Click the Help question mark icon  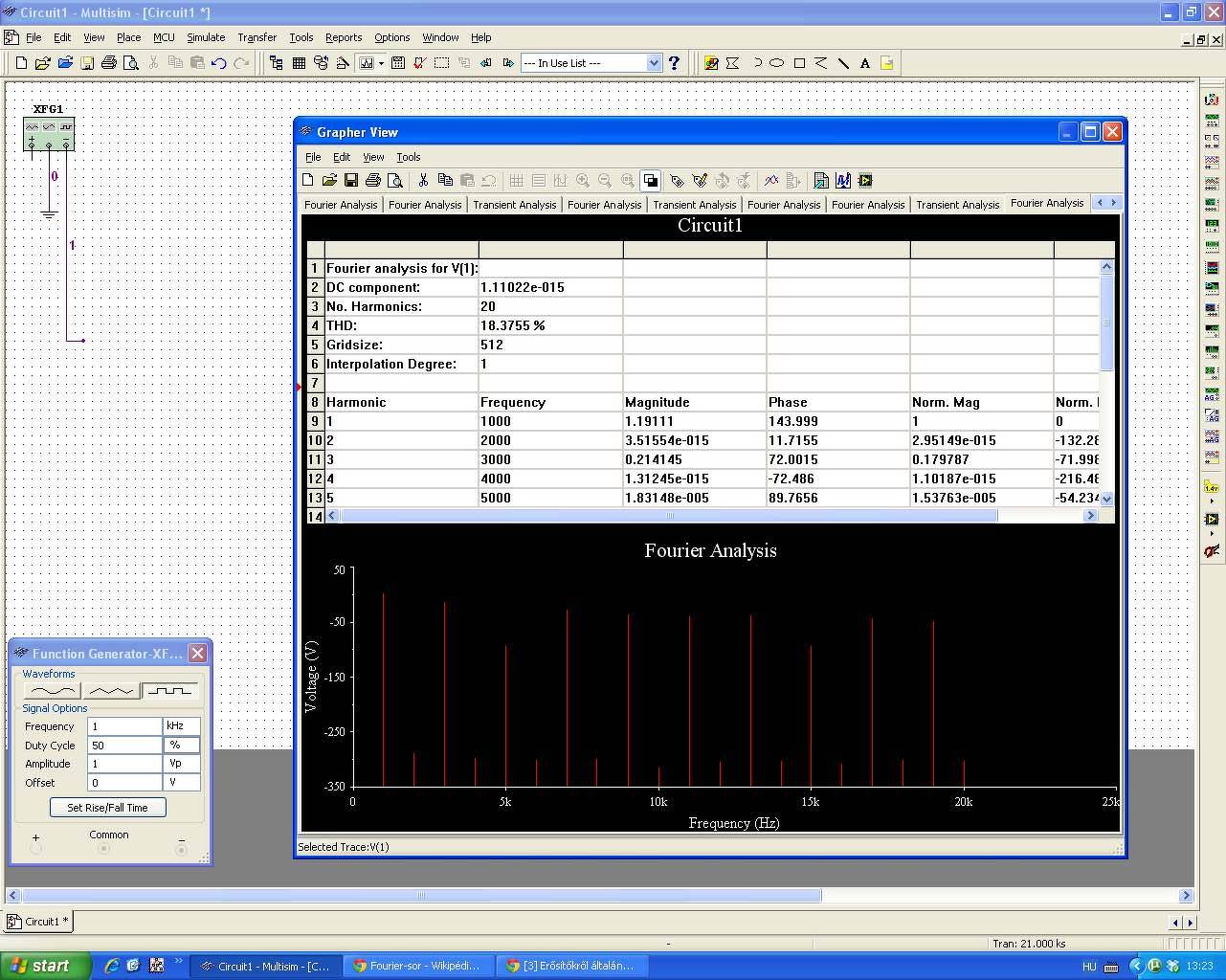point(674,63)
